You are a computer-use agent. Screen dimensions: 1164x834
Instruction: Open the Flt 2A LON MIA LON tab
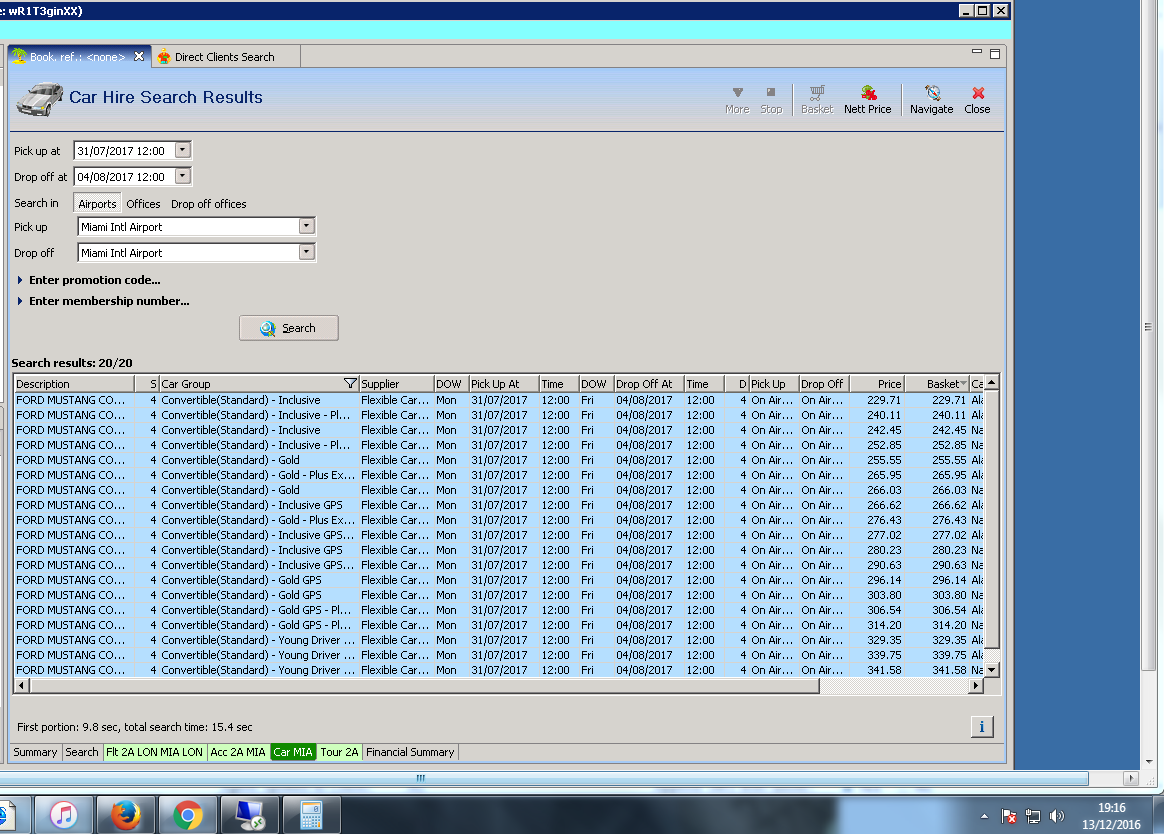tap(154, 752)
